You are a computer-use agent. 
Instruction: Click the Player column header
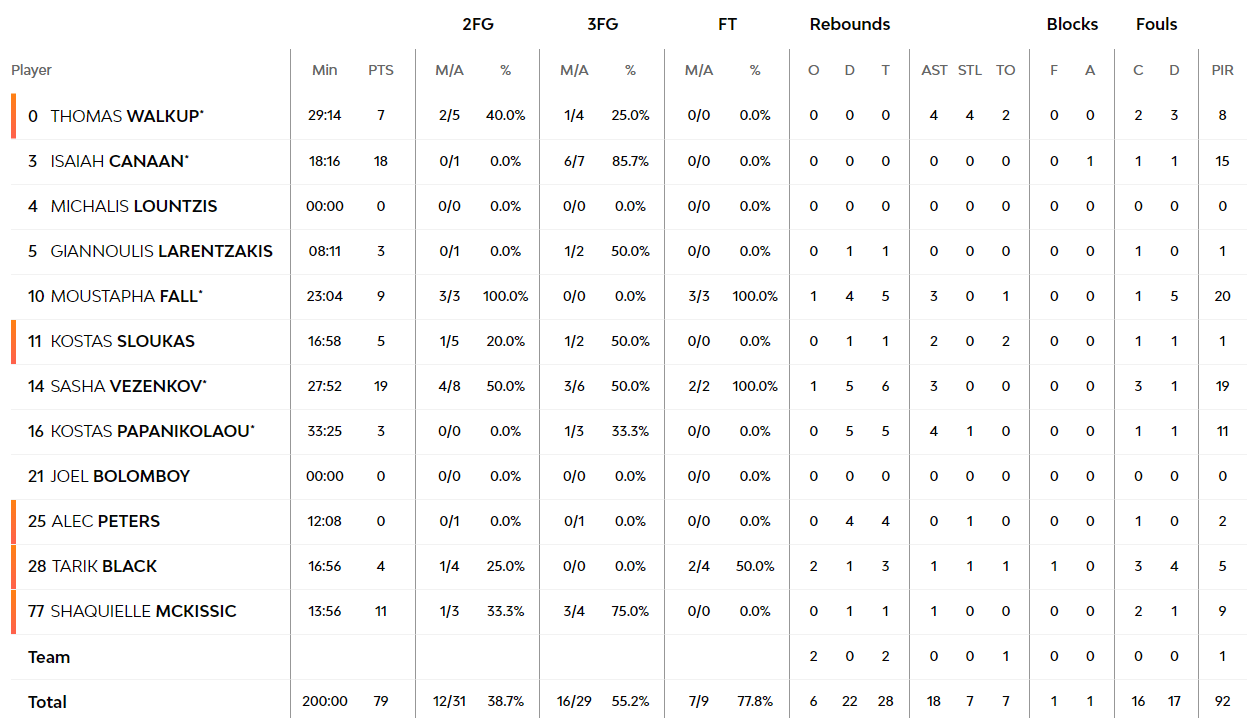[32, 70]
